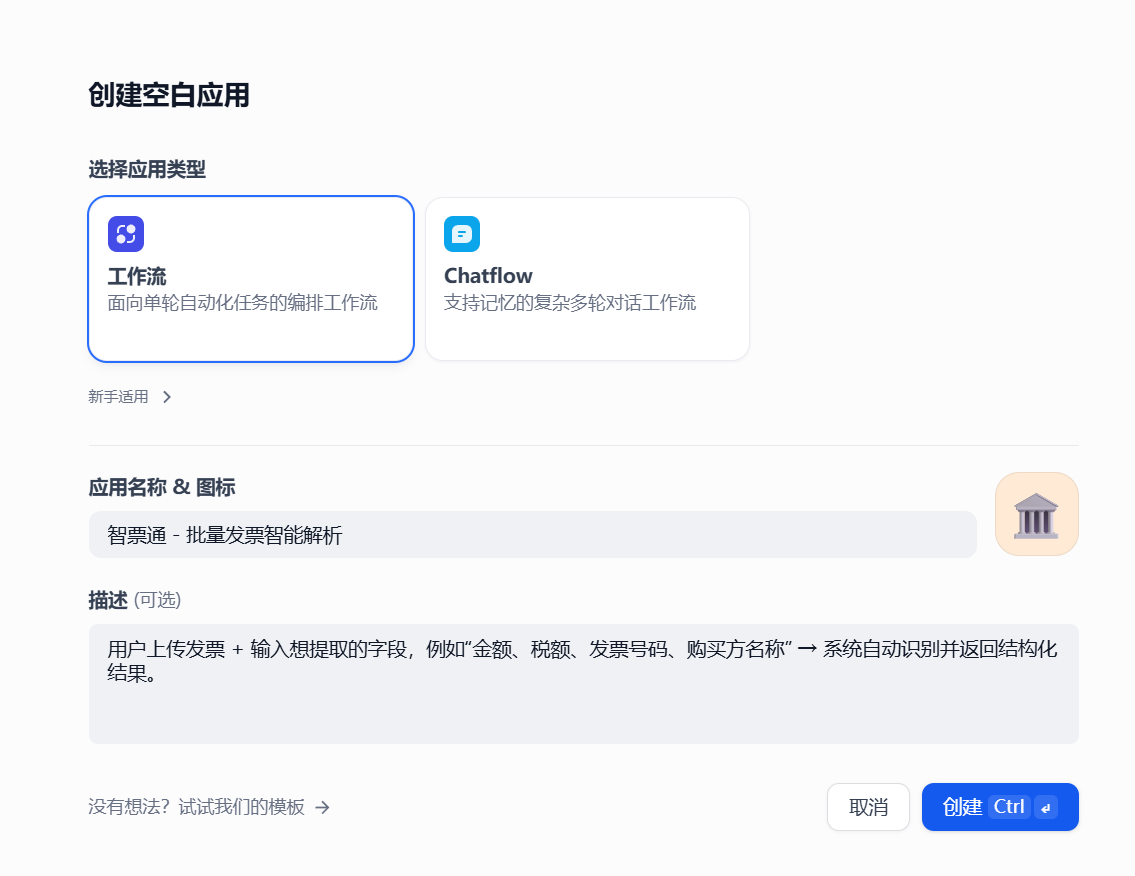Open the app icon picker with bank emoji
Viewport: 1135px width, 876px height.
click(x=1037, y=514)
